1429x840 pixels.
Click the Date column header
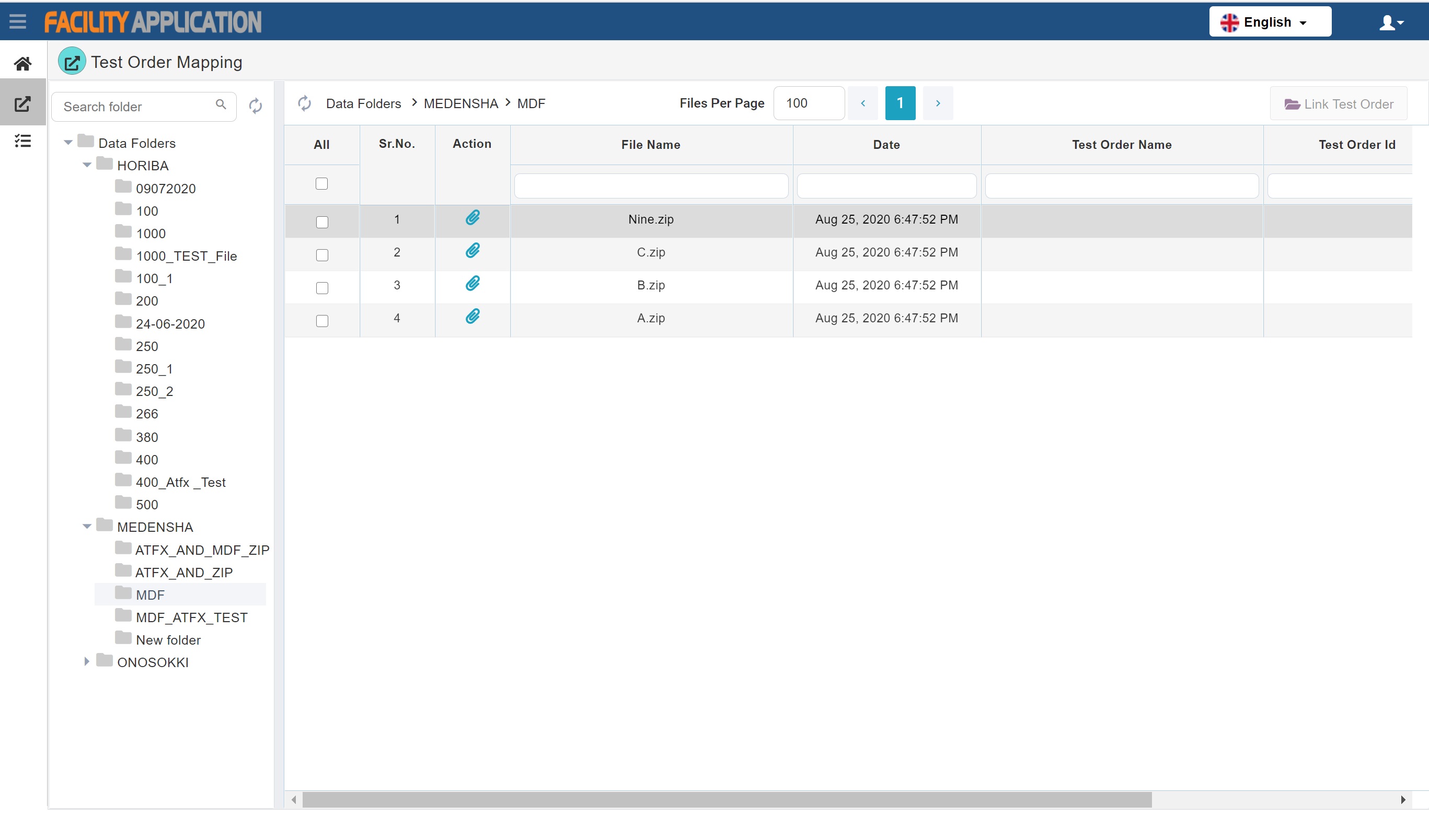[886, 145]
